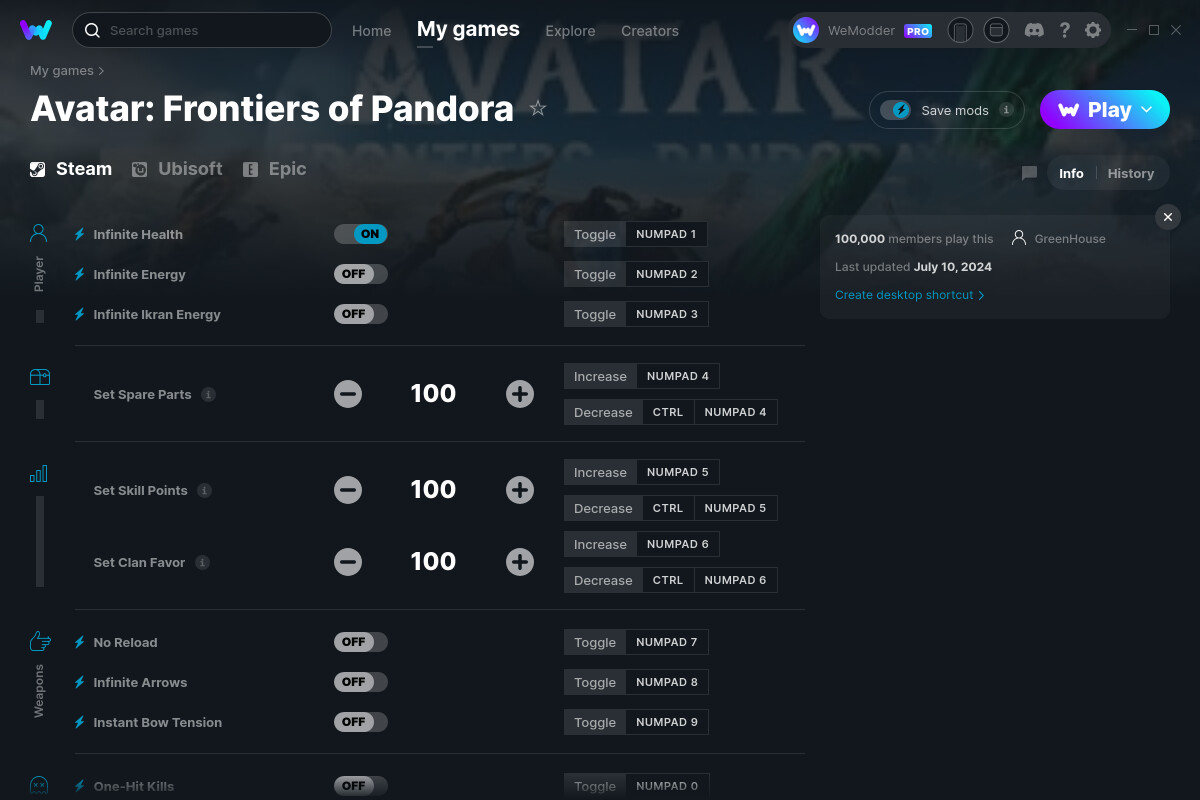Viewport: 1200px width, 800px height.
Task: Increase Set Skill Points with the plus button
Action: tap(520, 490)
